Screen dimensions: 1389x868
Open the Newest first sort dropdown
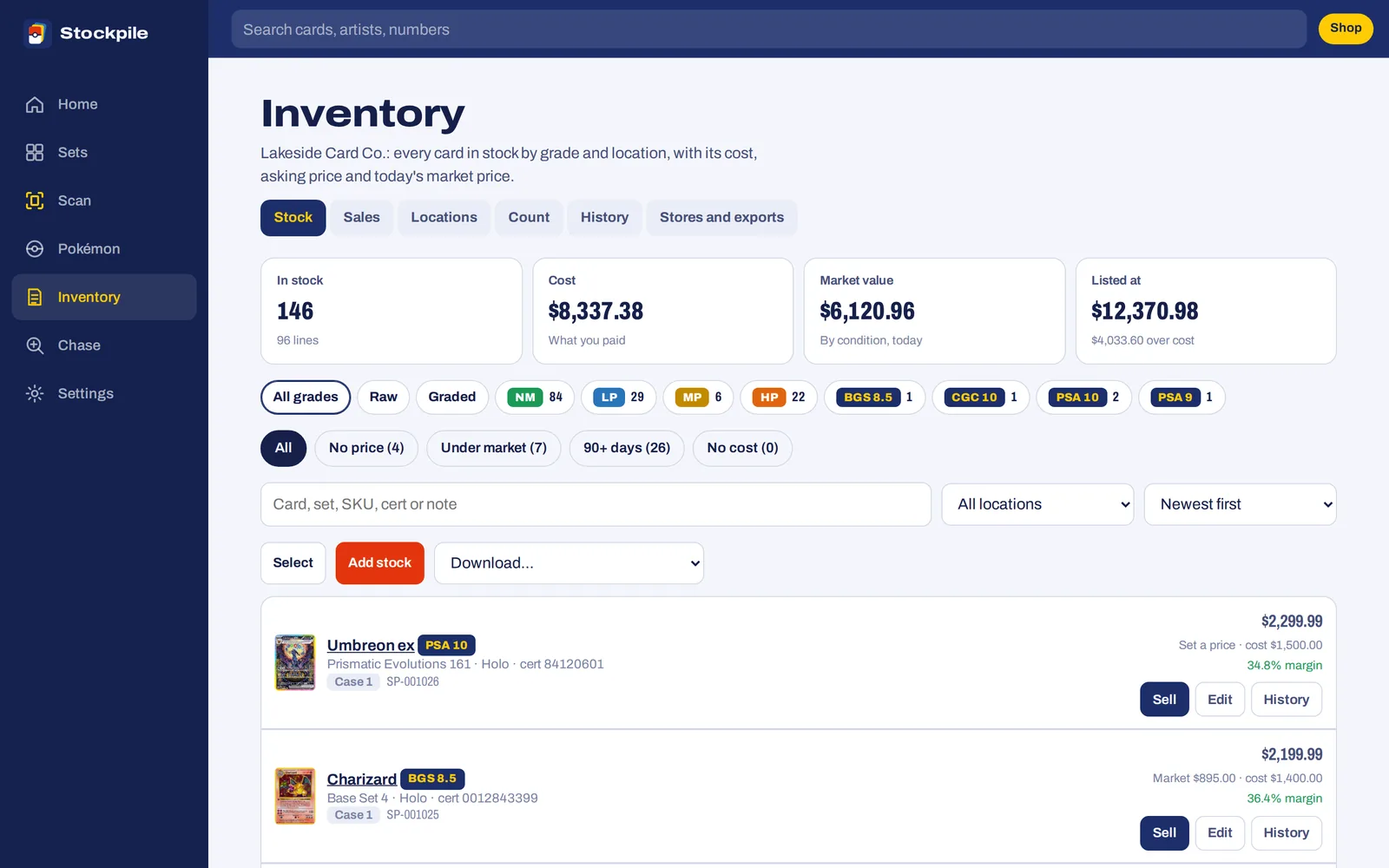(1240, 504)
